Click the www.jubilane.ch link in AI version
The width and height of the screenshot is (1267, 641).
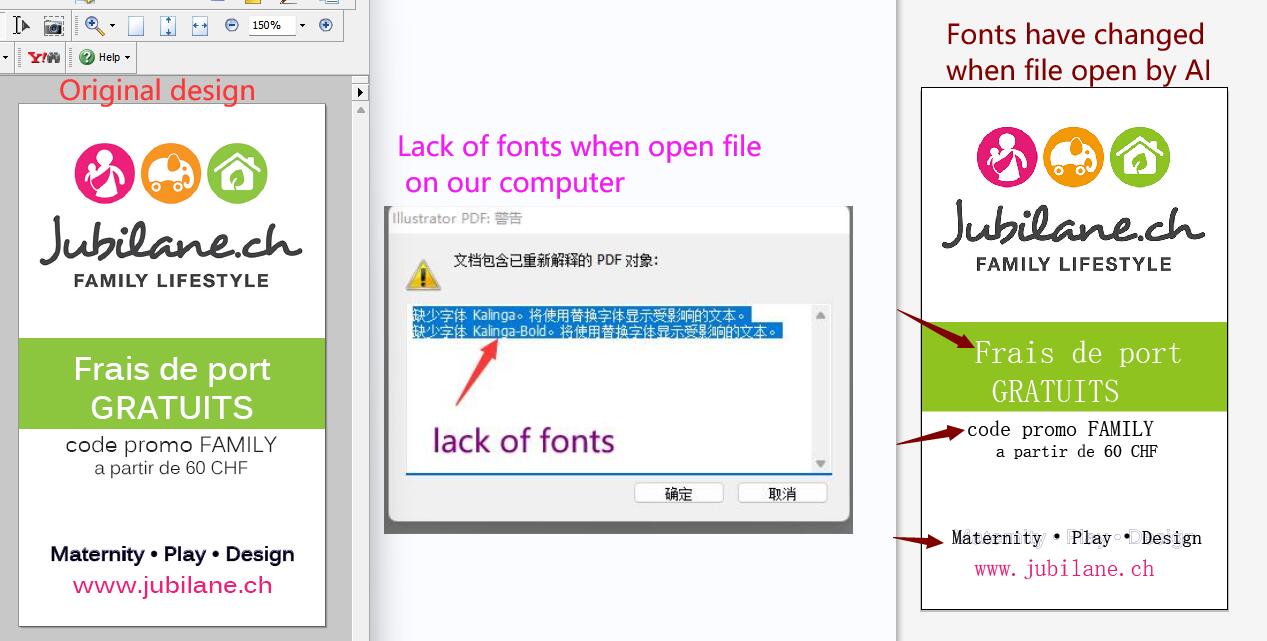tap(1064, 569)
